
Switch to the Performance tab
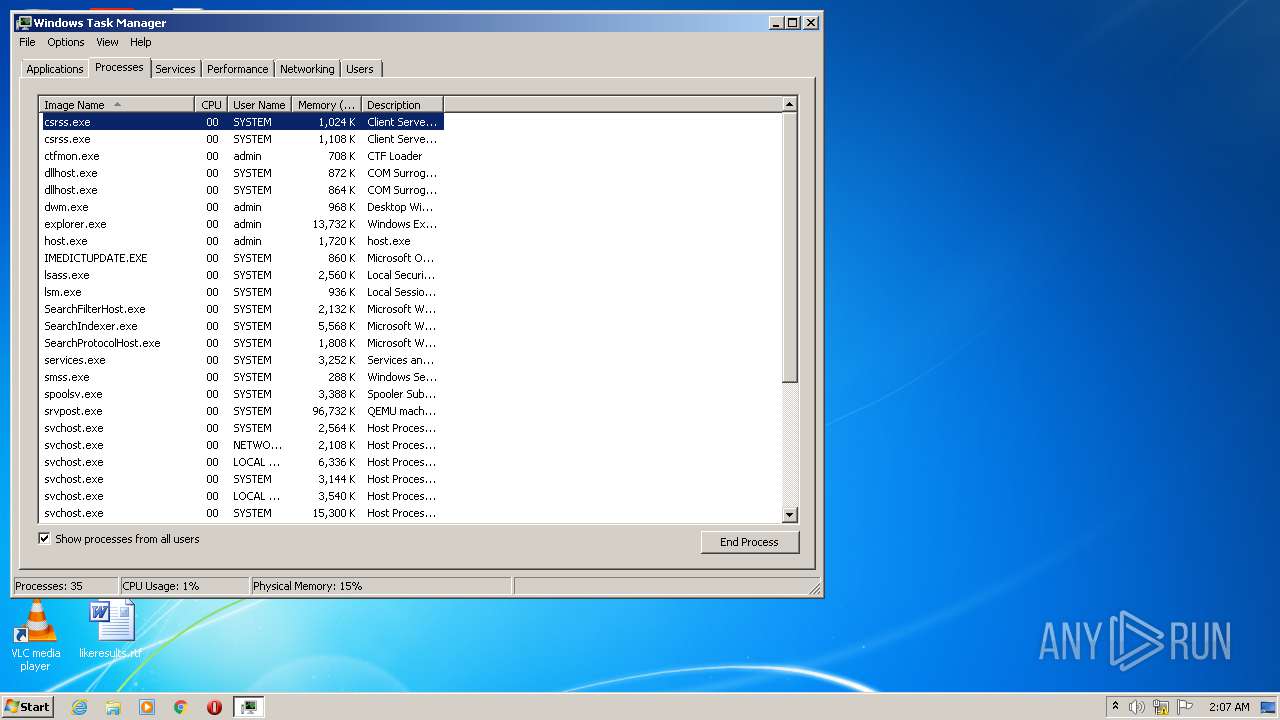click(x=238, y=69)
